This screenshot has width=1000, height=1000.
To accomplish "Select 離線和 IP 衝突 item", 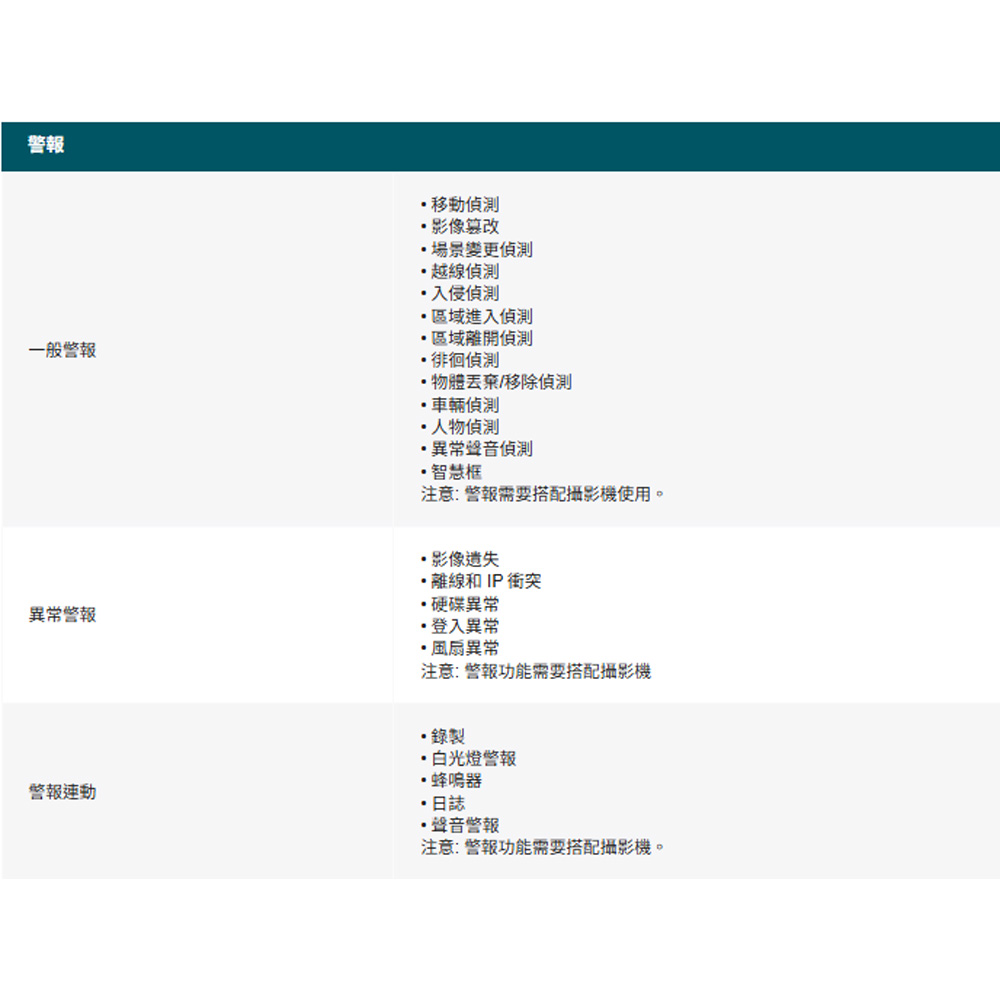I will point(486,581).
